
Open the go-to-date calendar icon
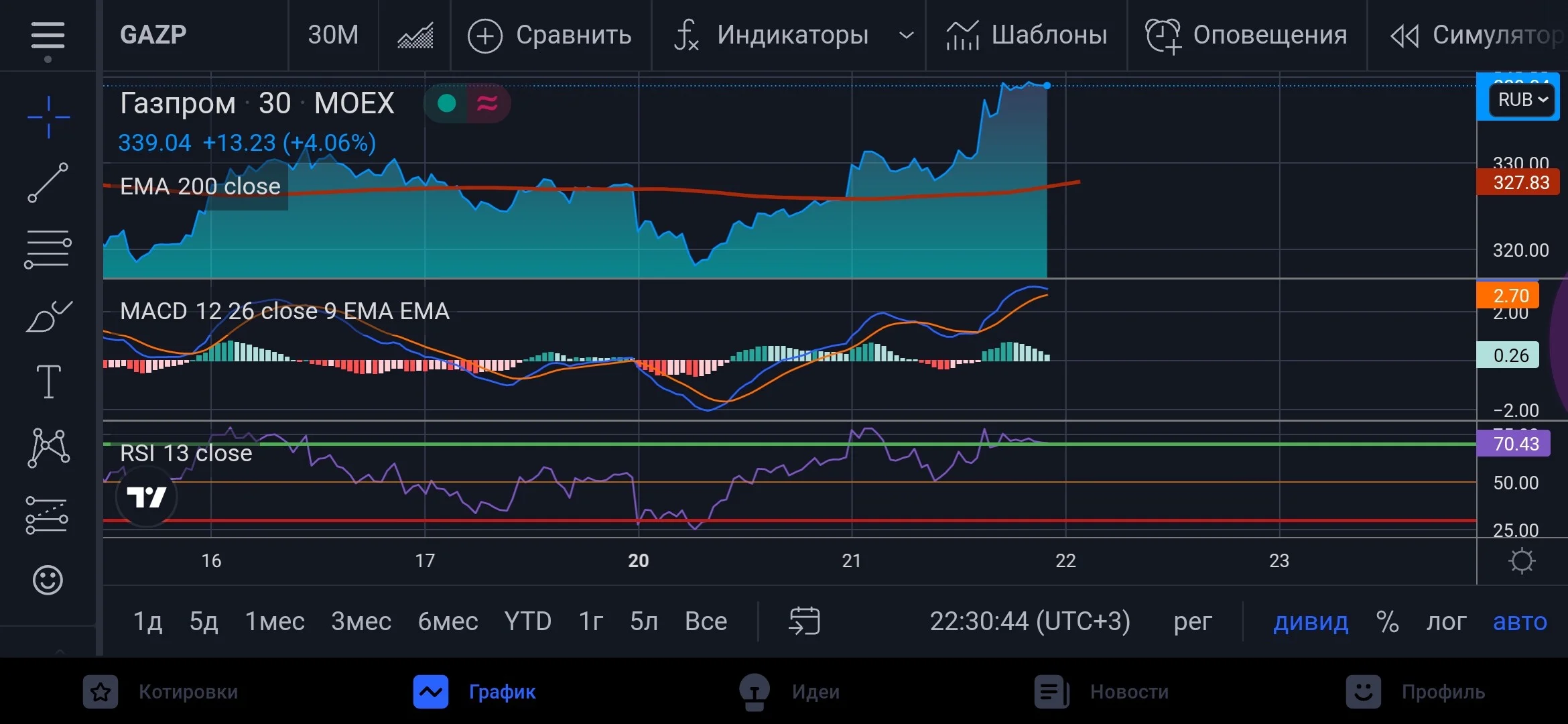(x=805, y=621)
